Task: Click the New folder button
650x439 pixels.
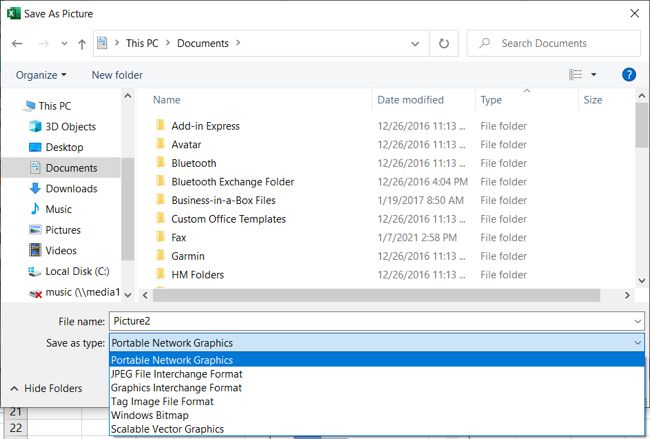Action: pos(117,75)
